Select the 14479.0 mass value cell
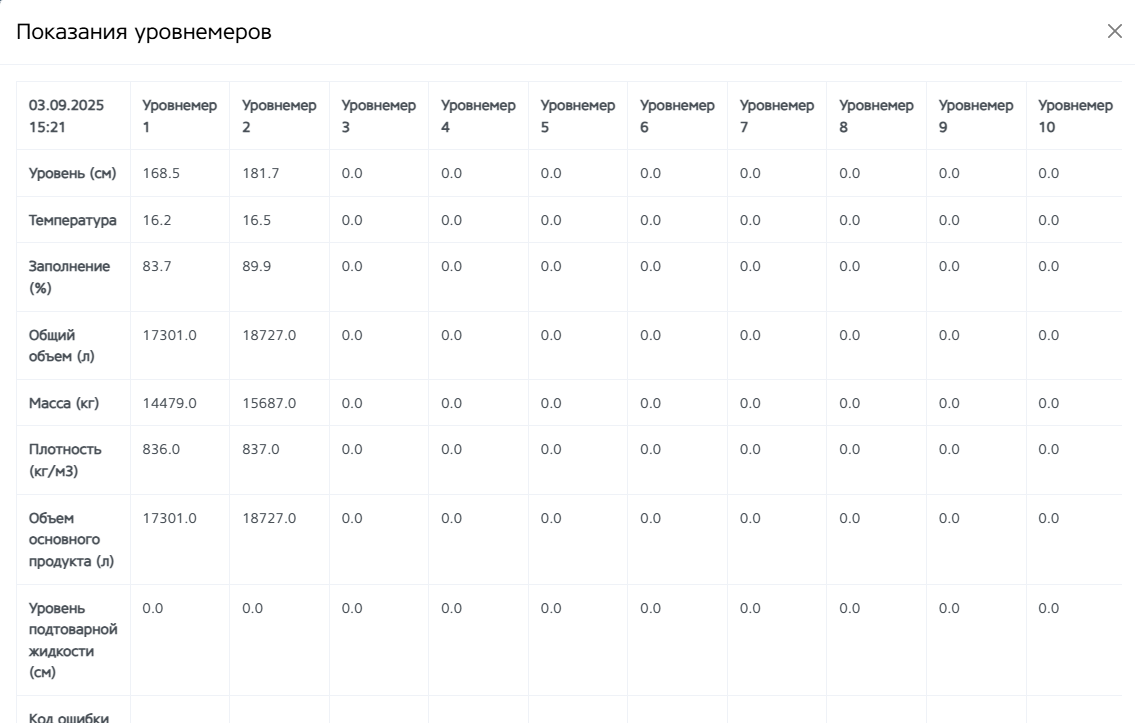Screen dimensions: 1135x723 [169, 403]
